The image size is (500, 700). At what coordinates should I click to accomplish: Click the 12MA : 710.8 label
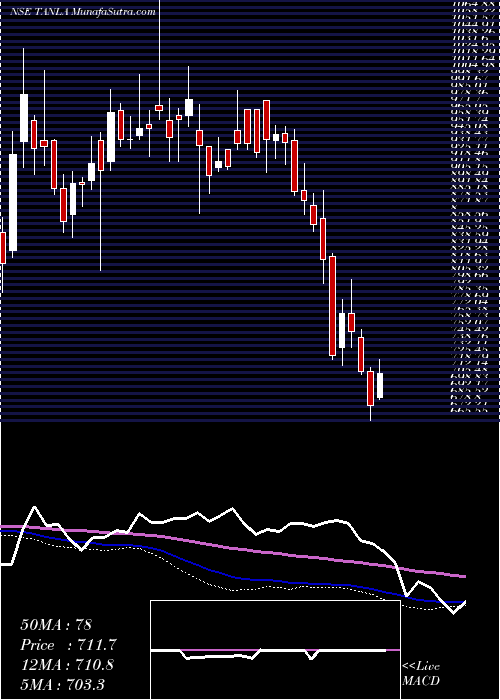(67, 665)
